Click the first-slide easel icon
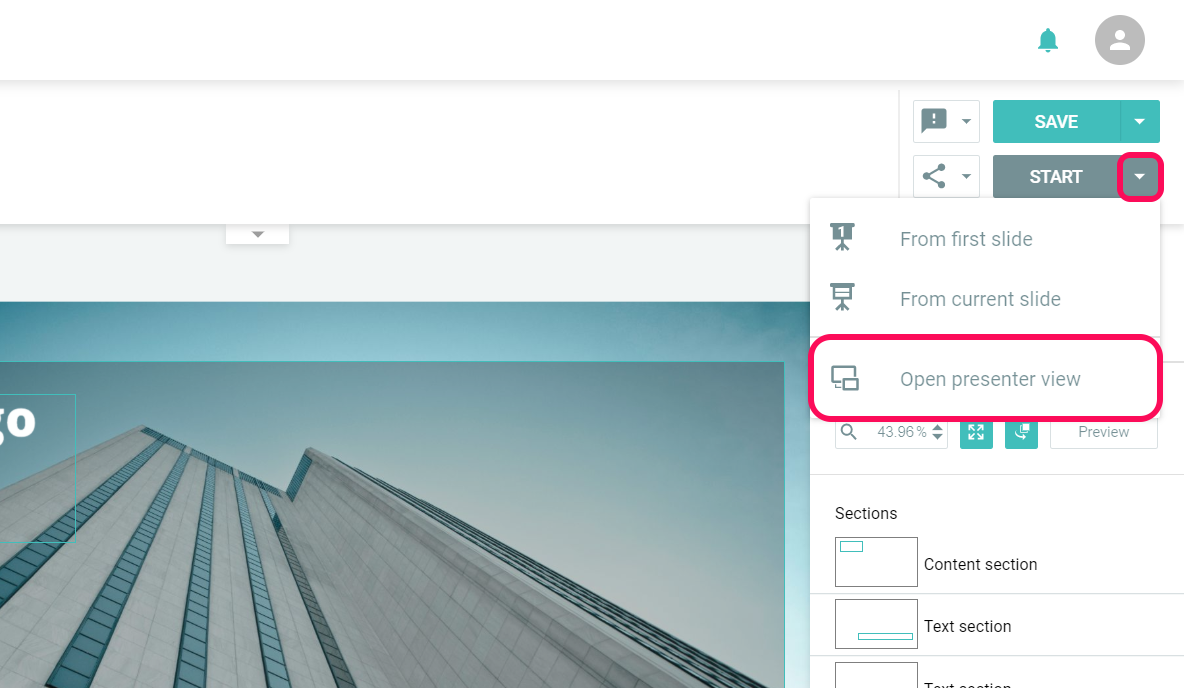This screenshot has width=1184, height=688. (842, 237)
